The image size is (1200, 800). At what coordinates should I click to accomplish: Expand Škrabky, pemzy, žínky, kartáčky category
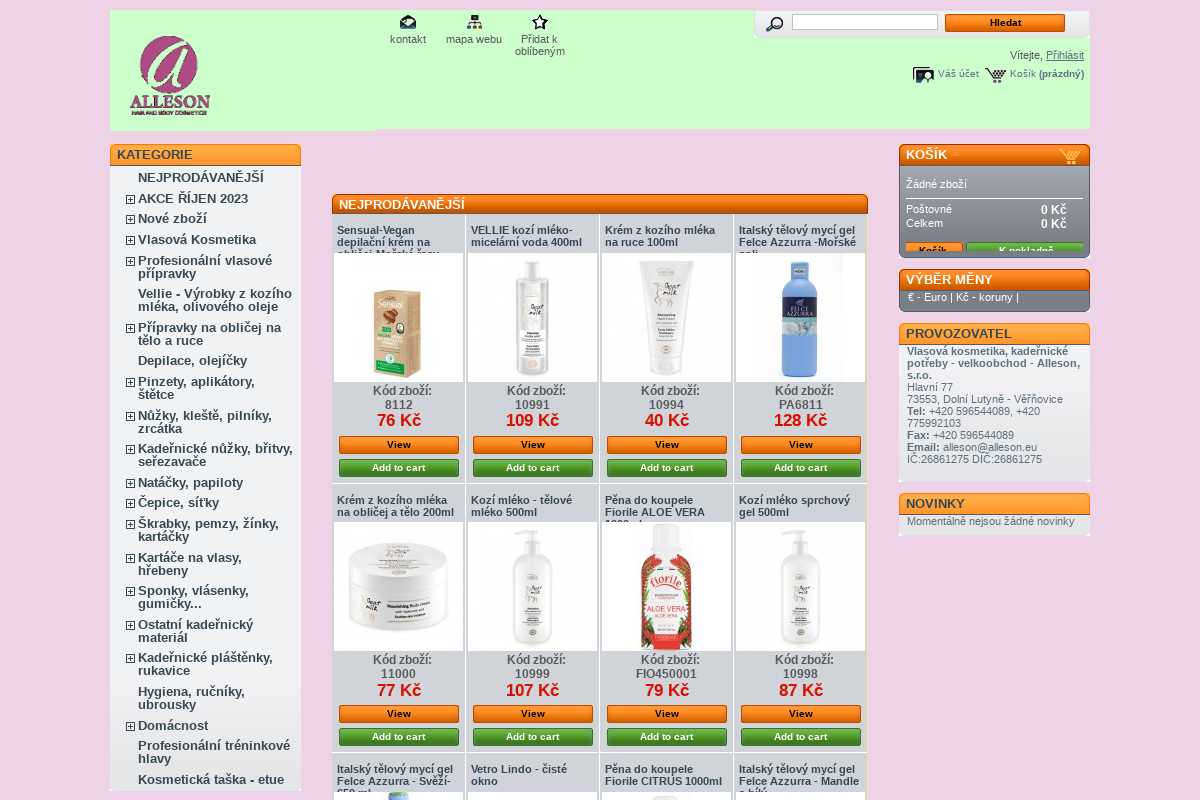(130, 524)
